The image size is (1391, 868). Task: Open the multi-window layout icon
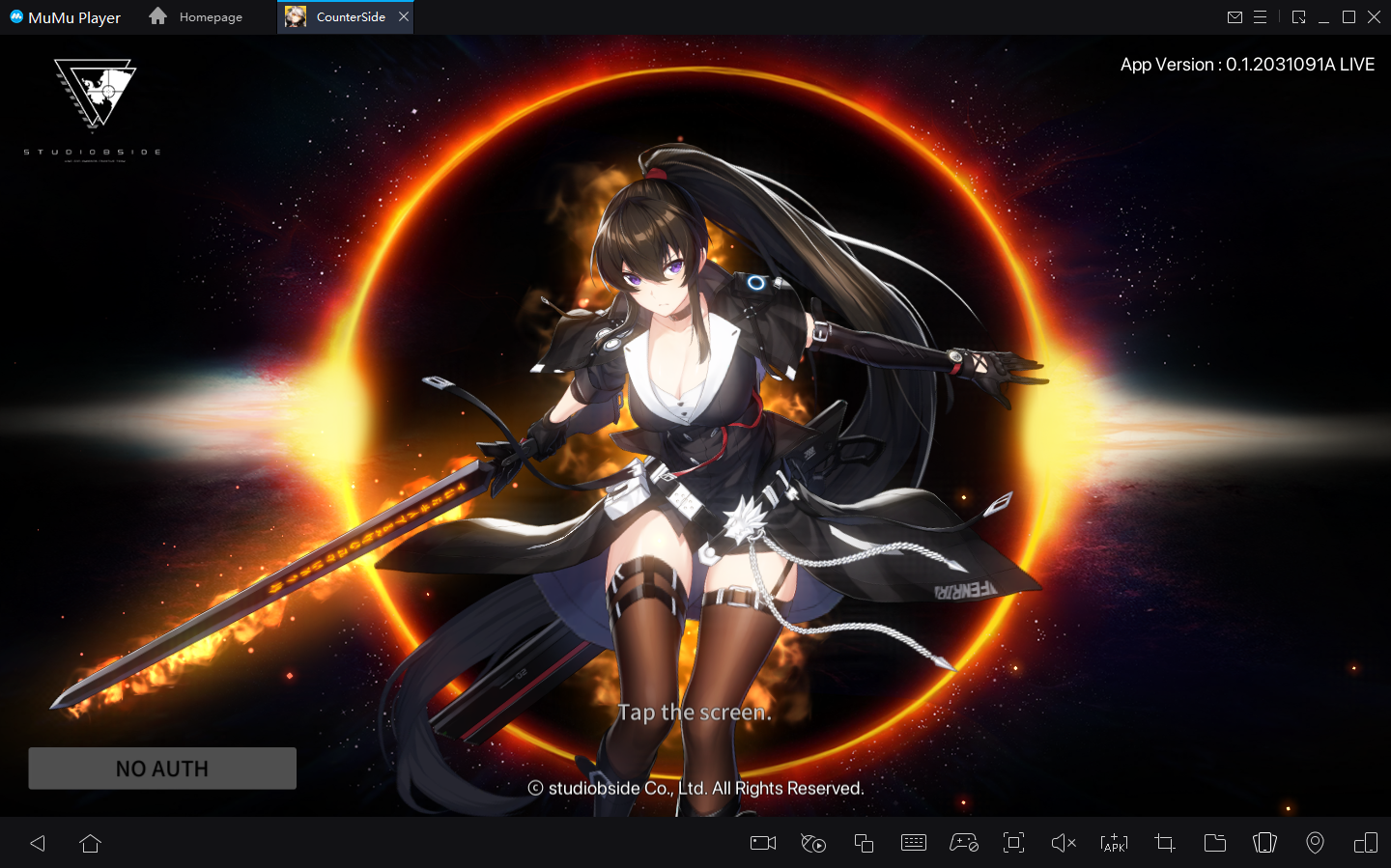tap(1366, 843)
